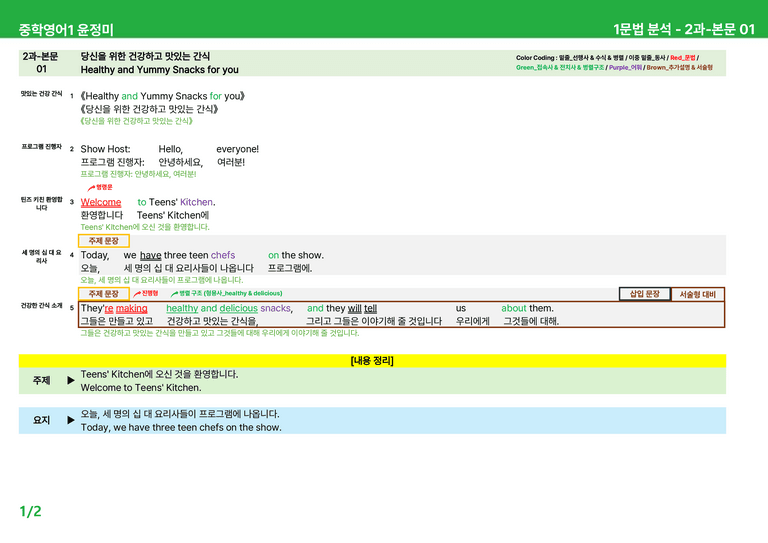Click the '삽입 문장' tag box
The image size is (768, 543).
645,294
